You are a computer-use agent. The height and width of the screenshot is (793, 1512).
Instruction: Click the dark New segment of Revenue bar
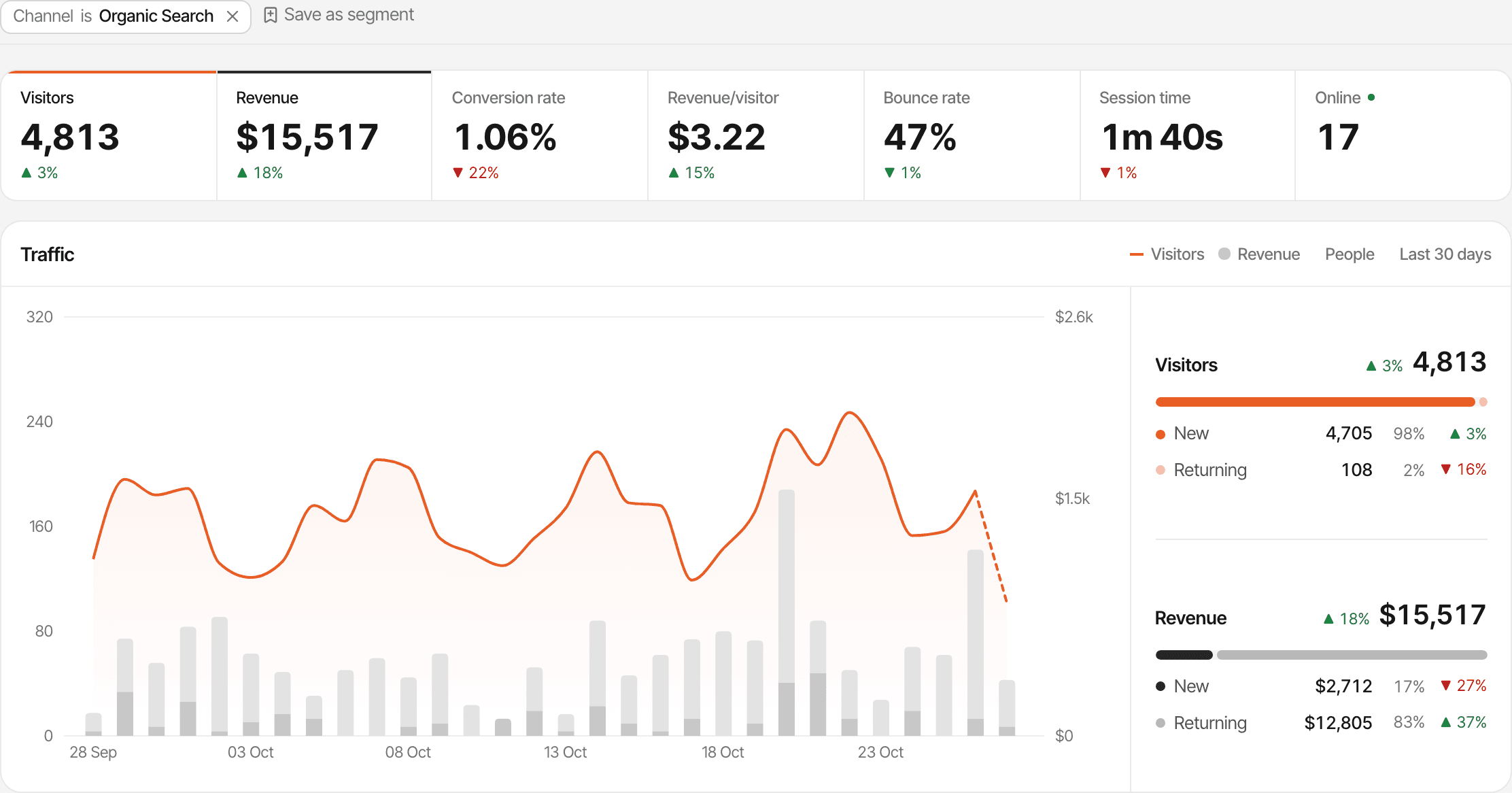point(1184,655)
